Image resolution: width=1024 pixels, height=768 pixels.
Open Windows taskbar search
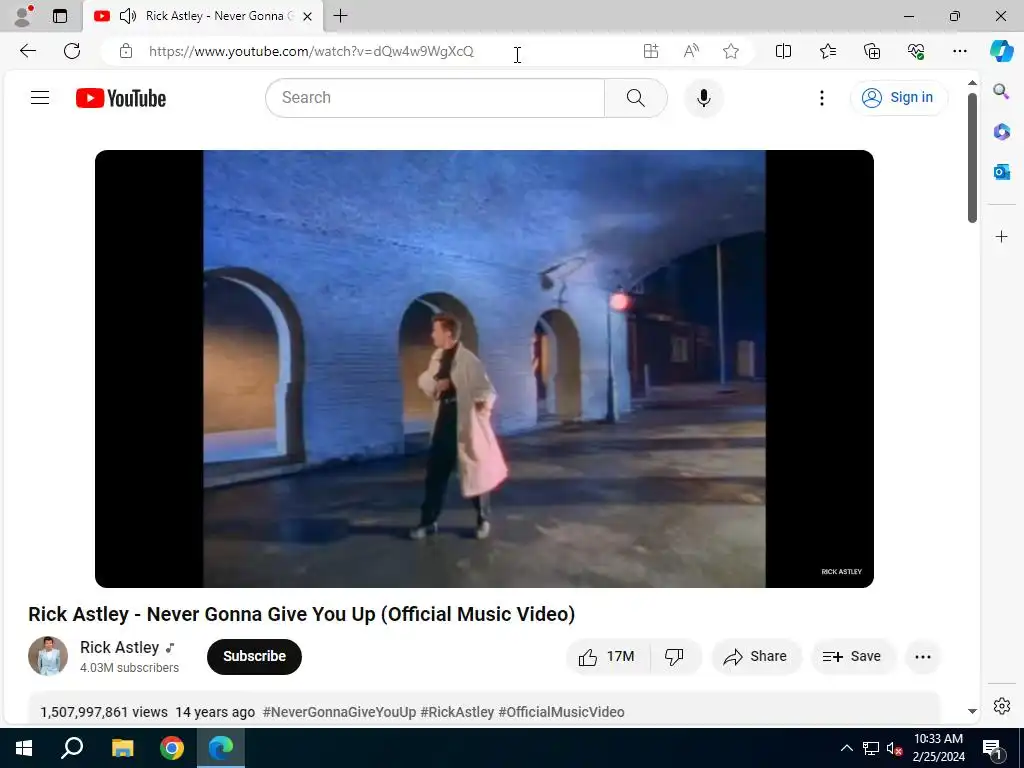[72, 748]
